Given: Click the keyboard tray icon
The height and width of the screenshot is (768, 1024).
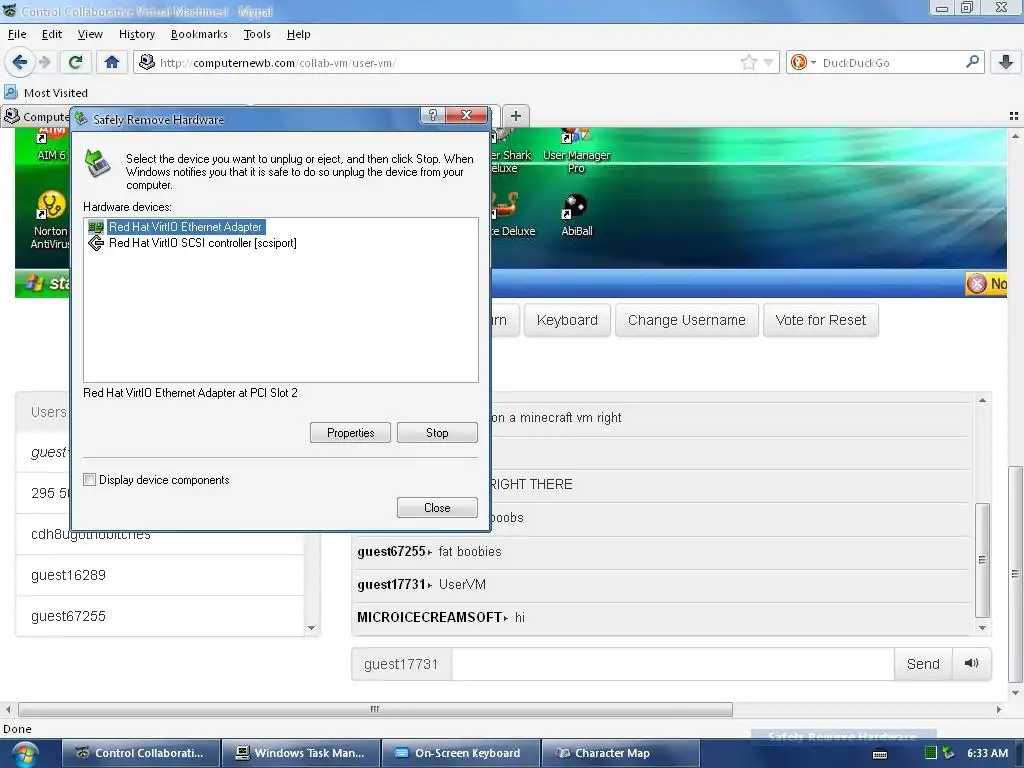Looking at the screenshot, I should click(880, 754).
